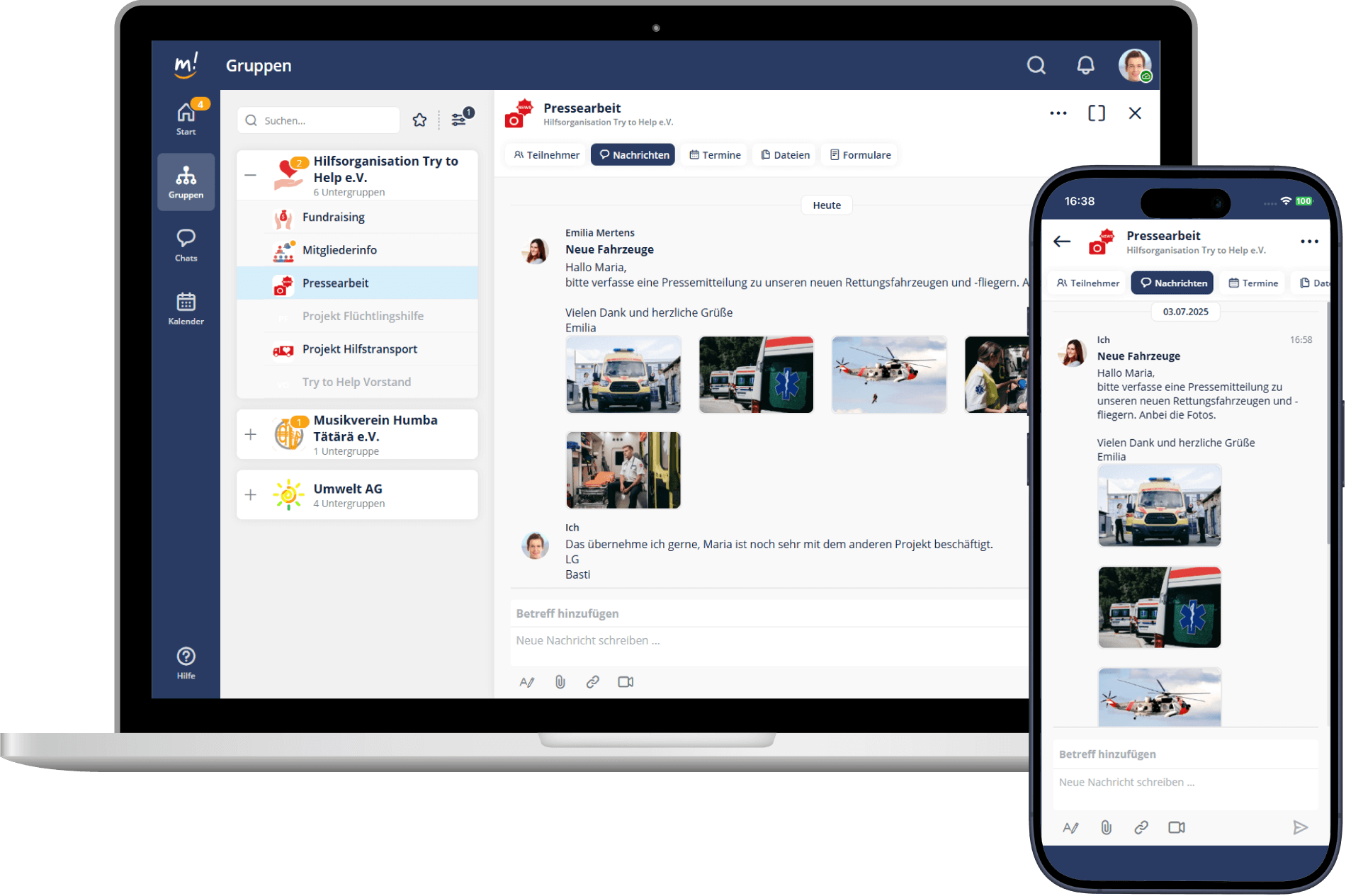
Task: Tap ambulance with crew photo on phone
Action: (1160, 506)
